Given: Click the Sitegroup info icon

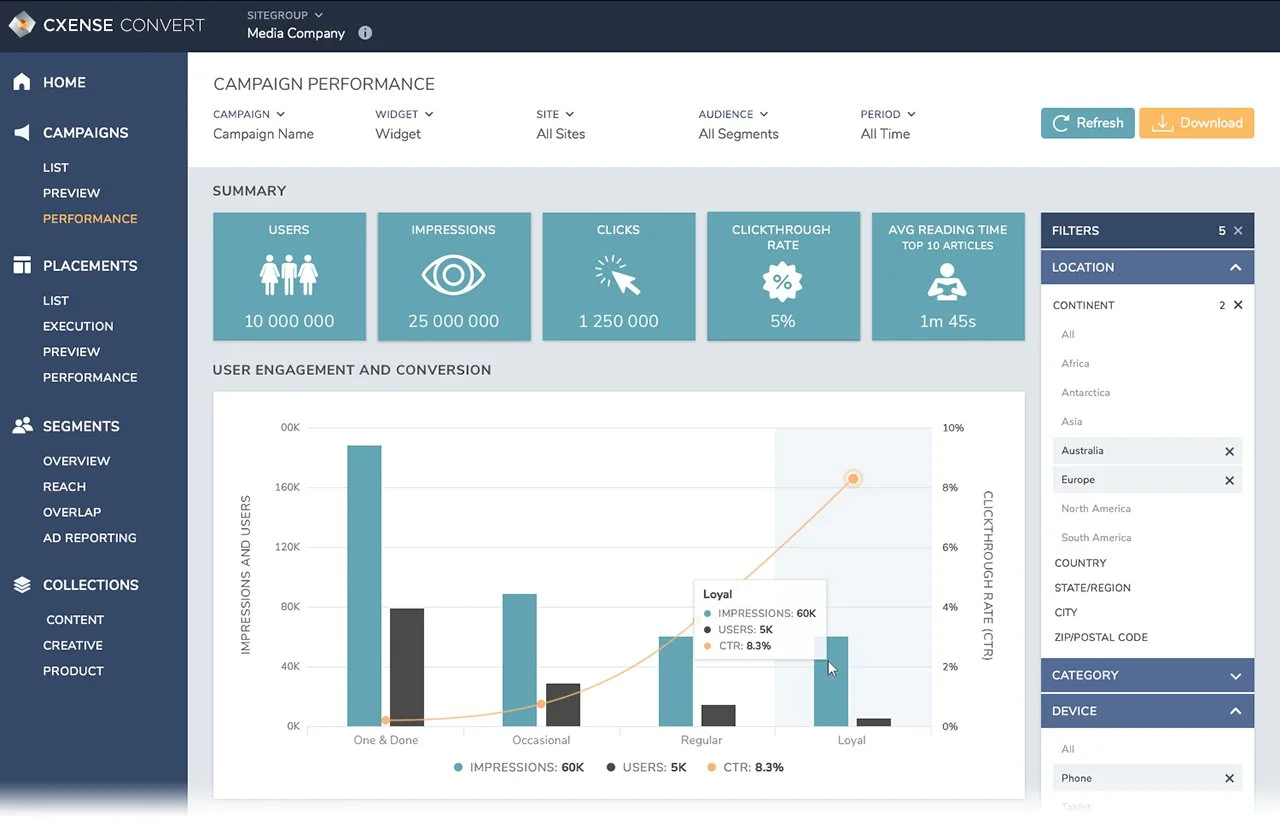Looking at the screenshot, I should click(364, 32).
